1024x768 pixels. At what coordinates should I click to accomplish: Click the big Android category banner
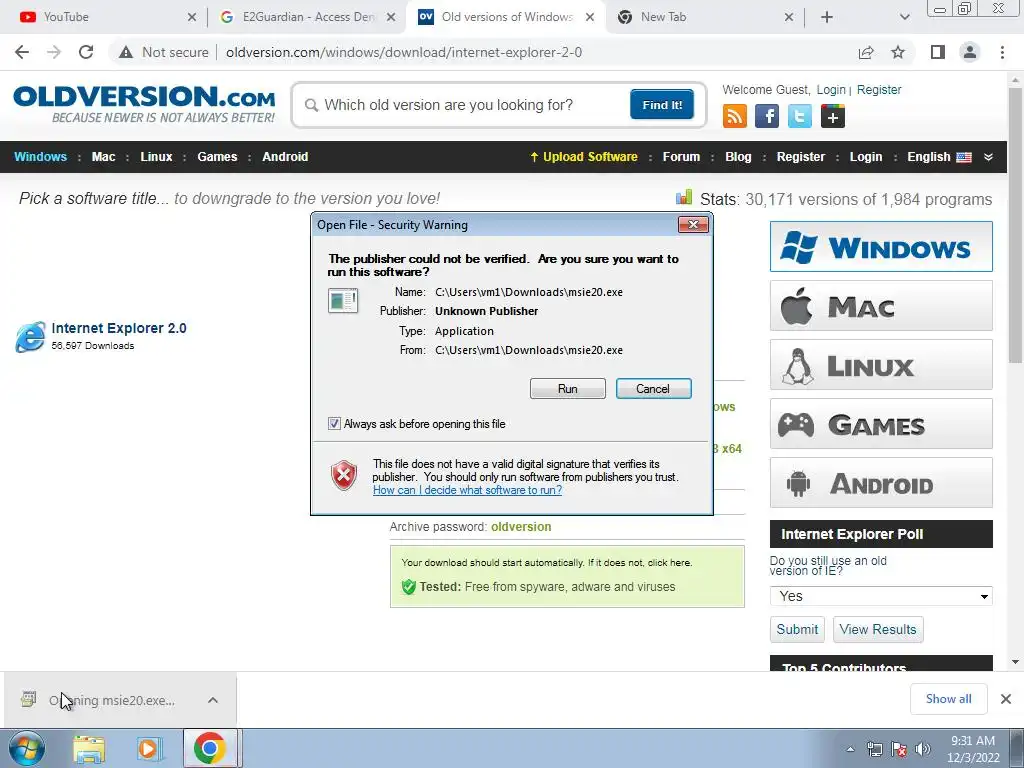coord(881,483)
